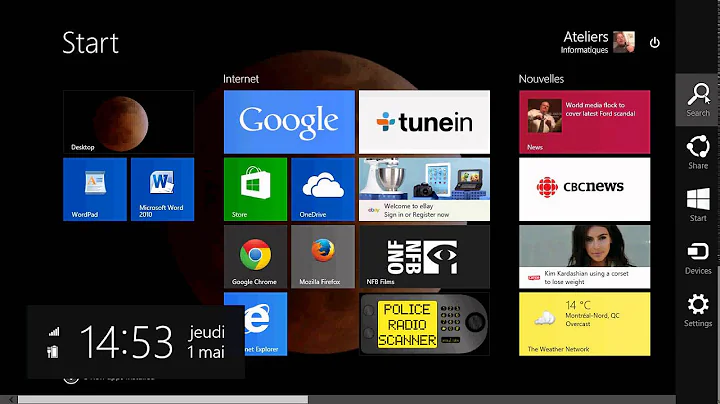Click the scrollbar left arrow
Screen dimensions: 720x404
pyautogui.click(x=9, y=400)
